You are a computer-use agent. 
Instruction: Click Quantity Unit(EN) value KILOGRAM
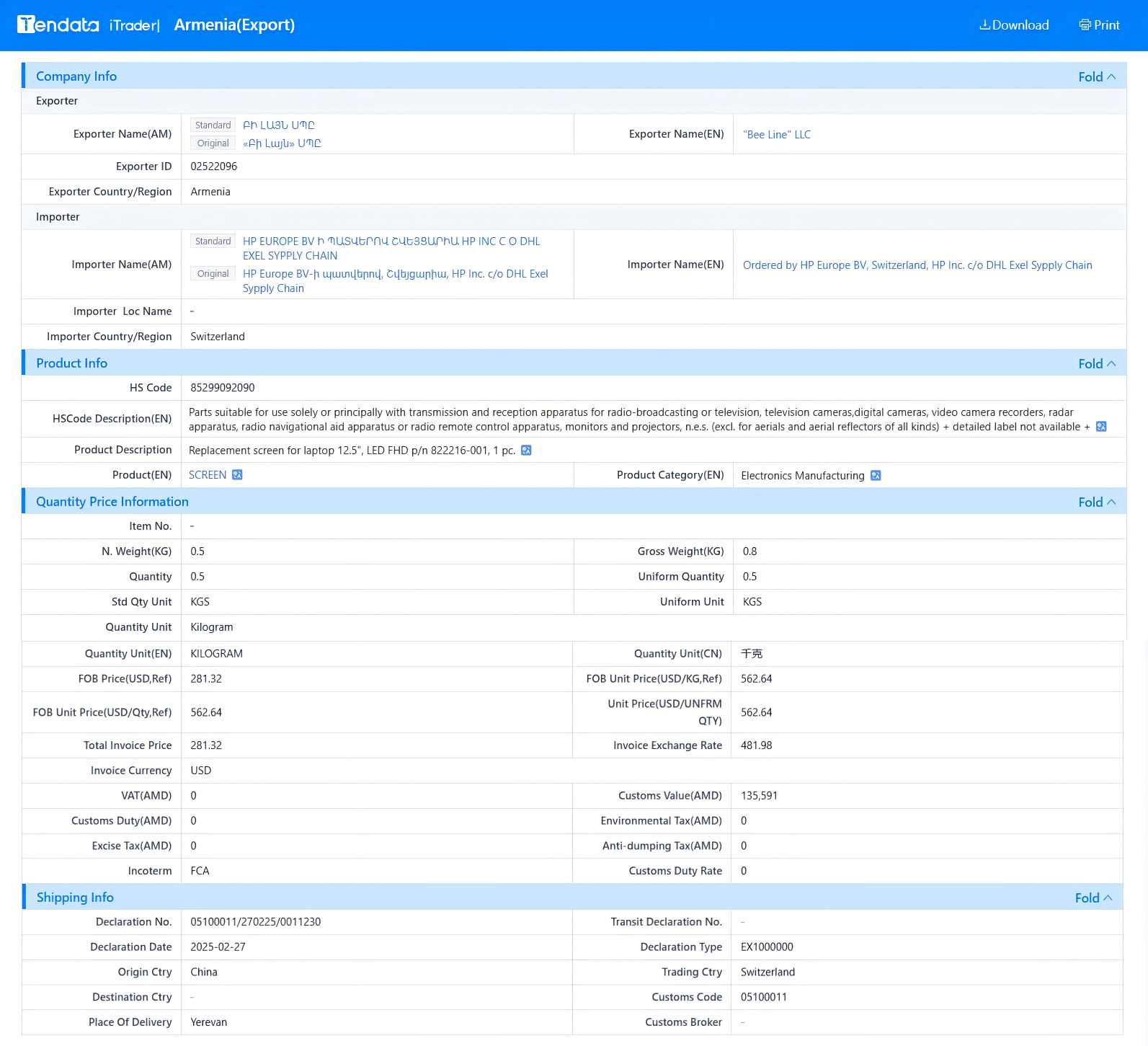pyautogui.click(x=217, y=654)
